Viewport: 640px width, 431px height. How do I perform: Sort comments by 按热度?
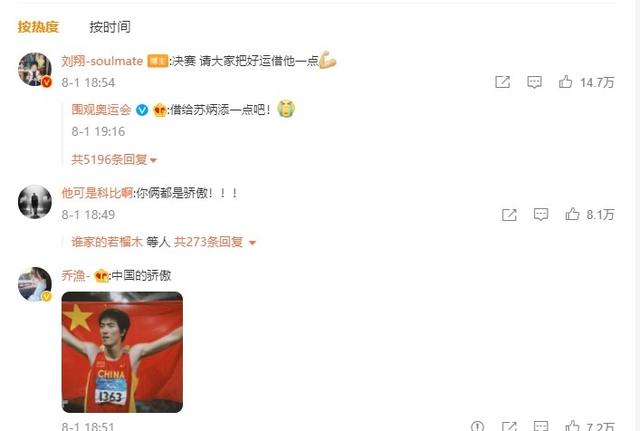[x=38, y=27]
